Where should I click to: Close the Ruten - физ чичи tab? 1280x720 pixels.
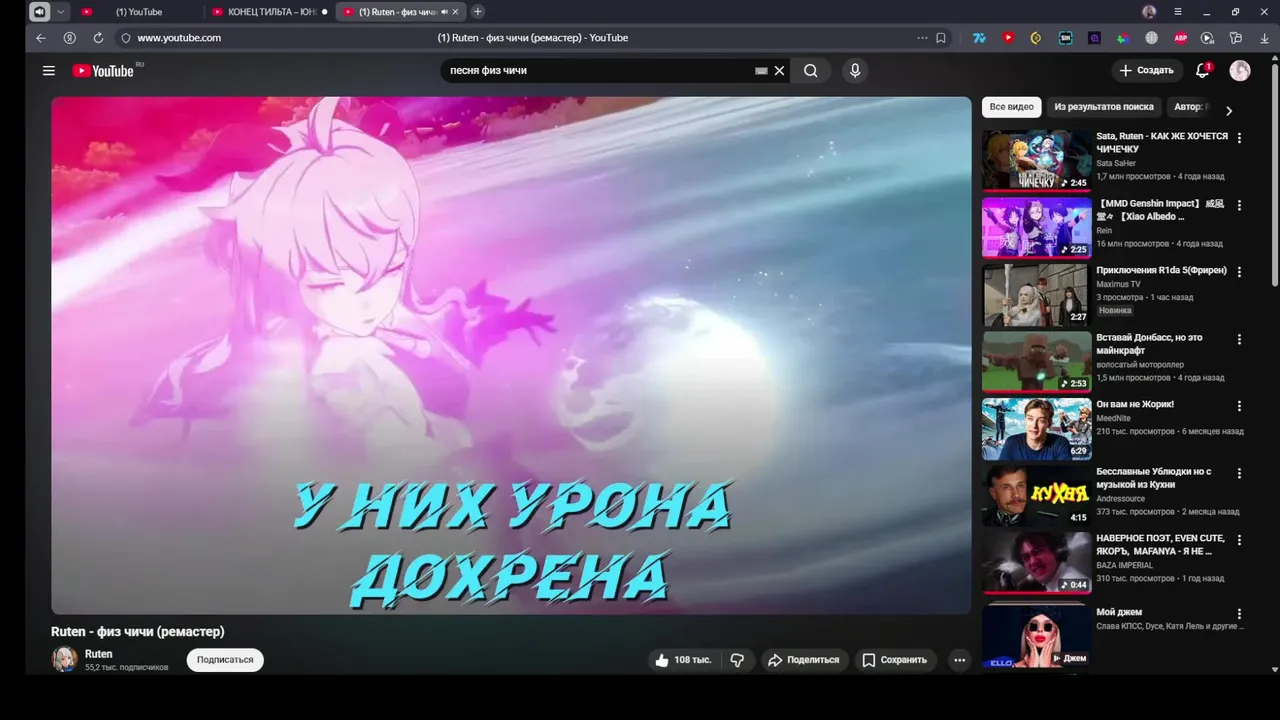pos(456,12)
